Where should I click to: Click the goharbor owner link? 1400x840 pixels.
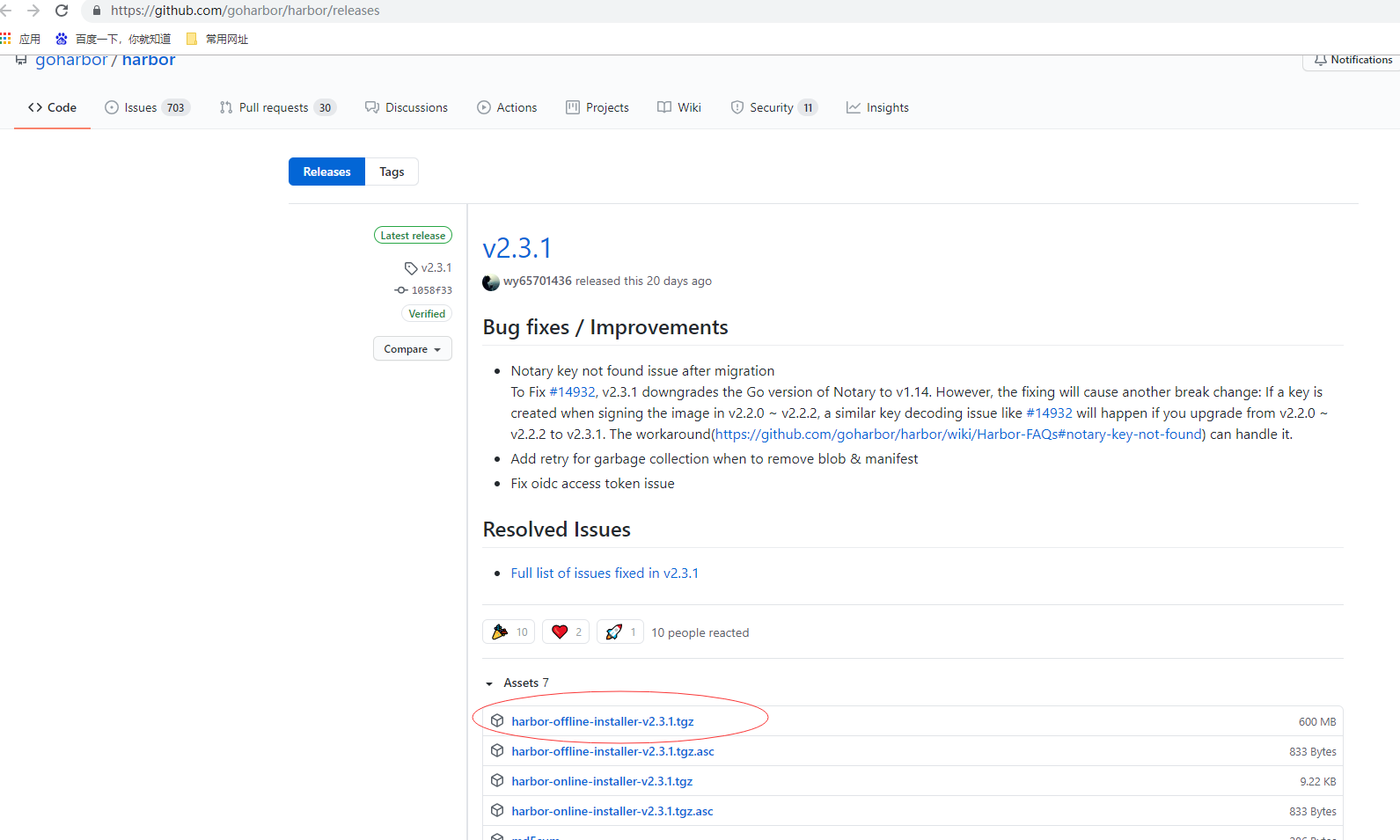pyautogui.click(x=71, y=60)
